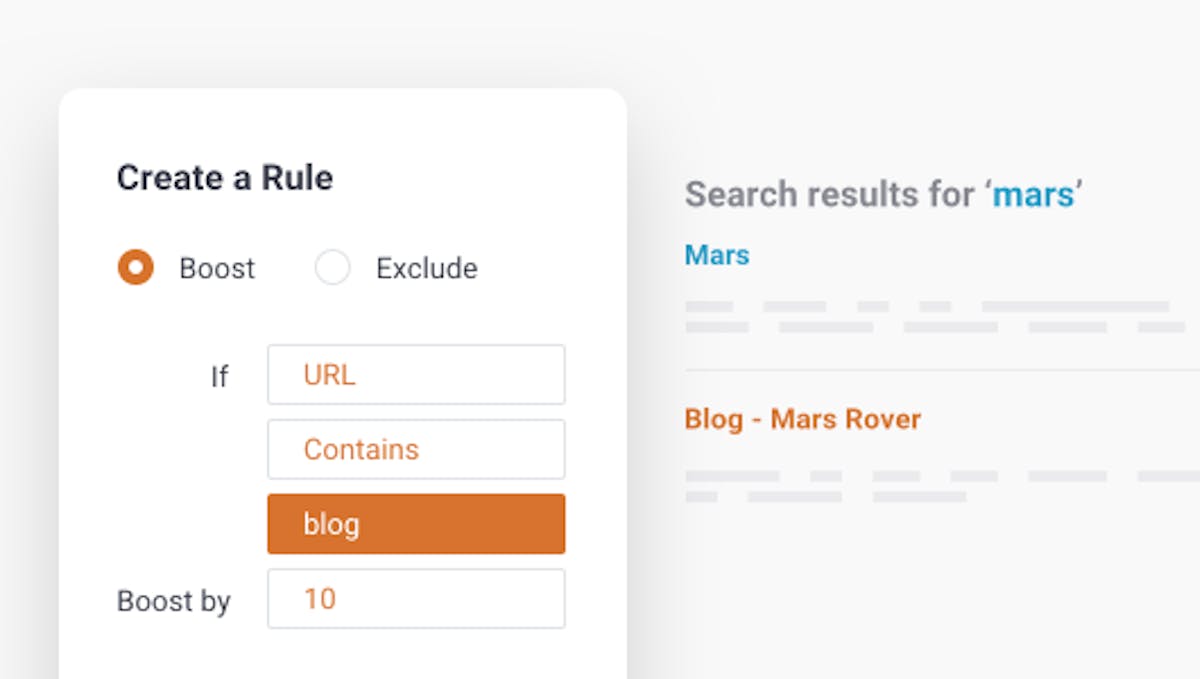Click the "If" condition label
This screenshot has height=679, width=1200.
click(x=220, y=377)
